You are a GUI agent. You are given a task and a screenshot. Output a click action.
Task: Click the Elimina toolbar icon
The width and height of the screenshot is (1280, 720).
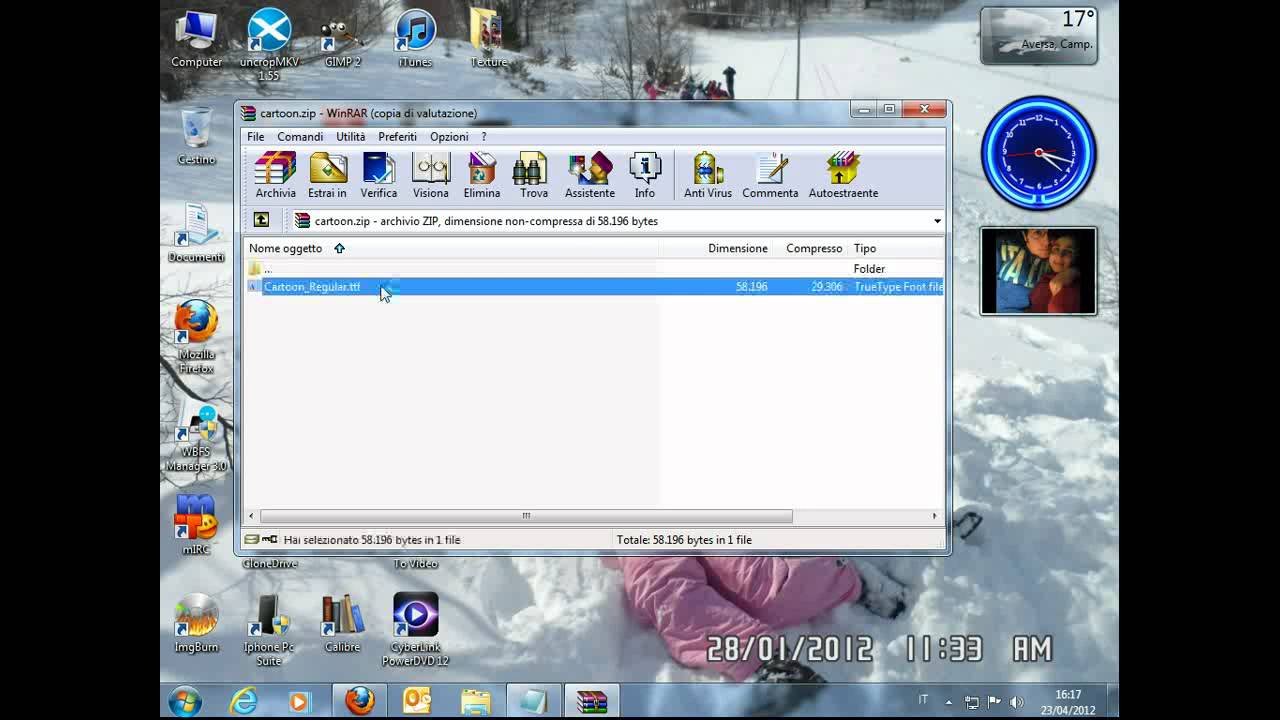[482, 176]
